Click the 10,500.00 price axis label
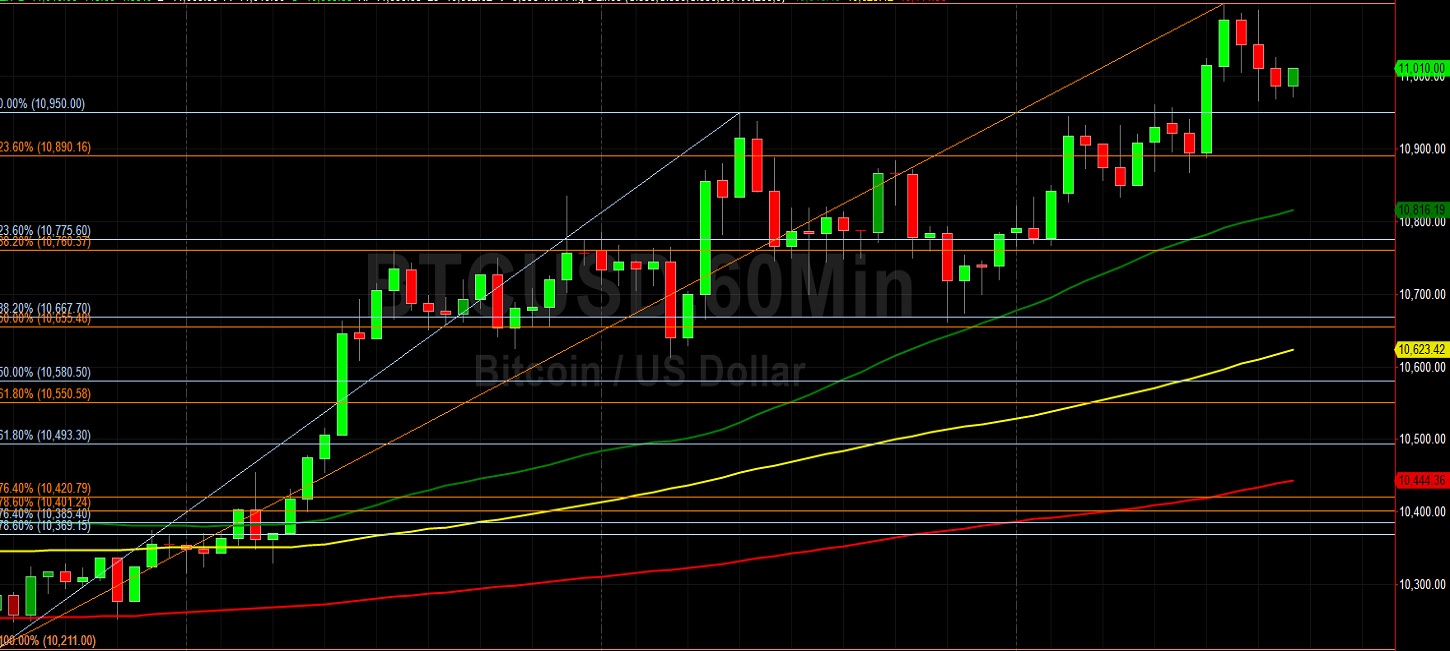 1422,439
